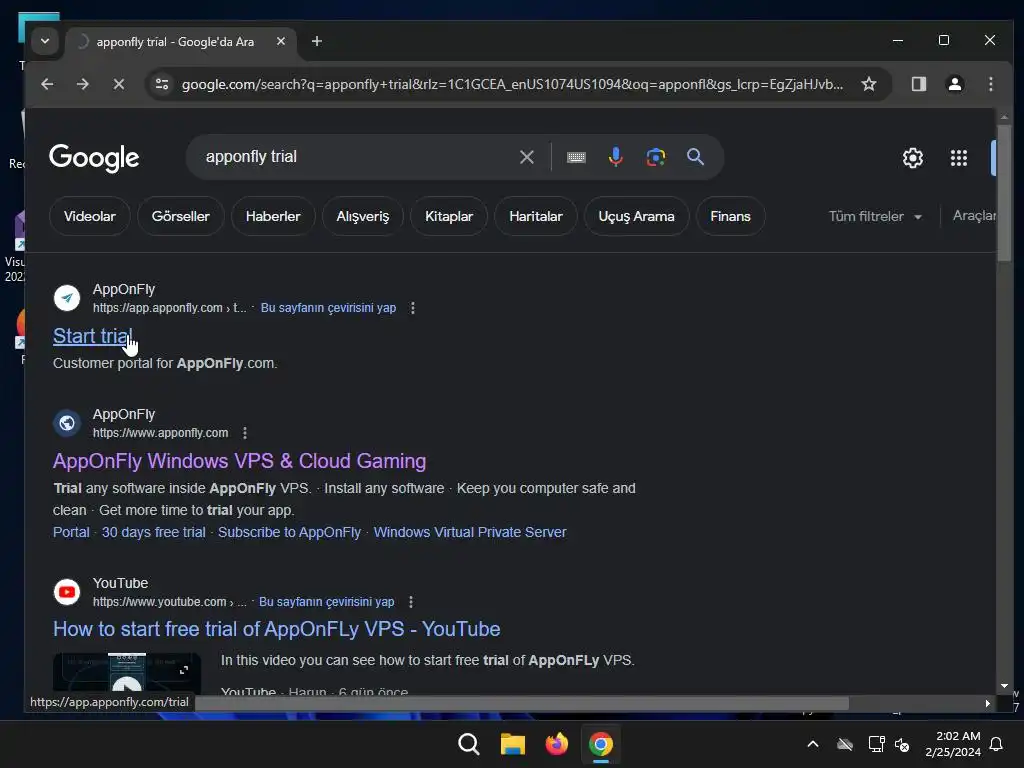Open a new tab with plus button
1024x768 pixels.
point(317,41)
